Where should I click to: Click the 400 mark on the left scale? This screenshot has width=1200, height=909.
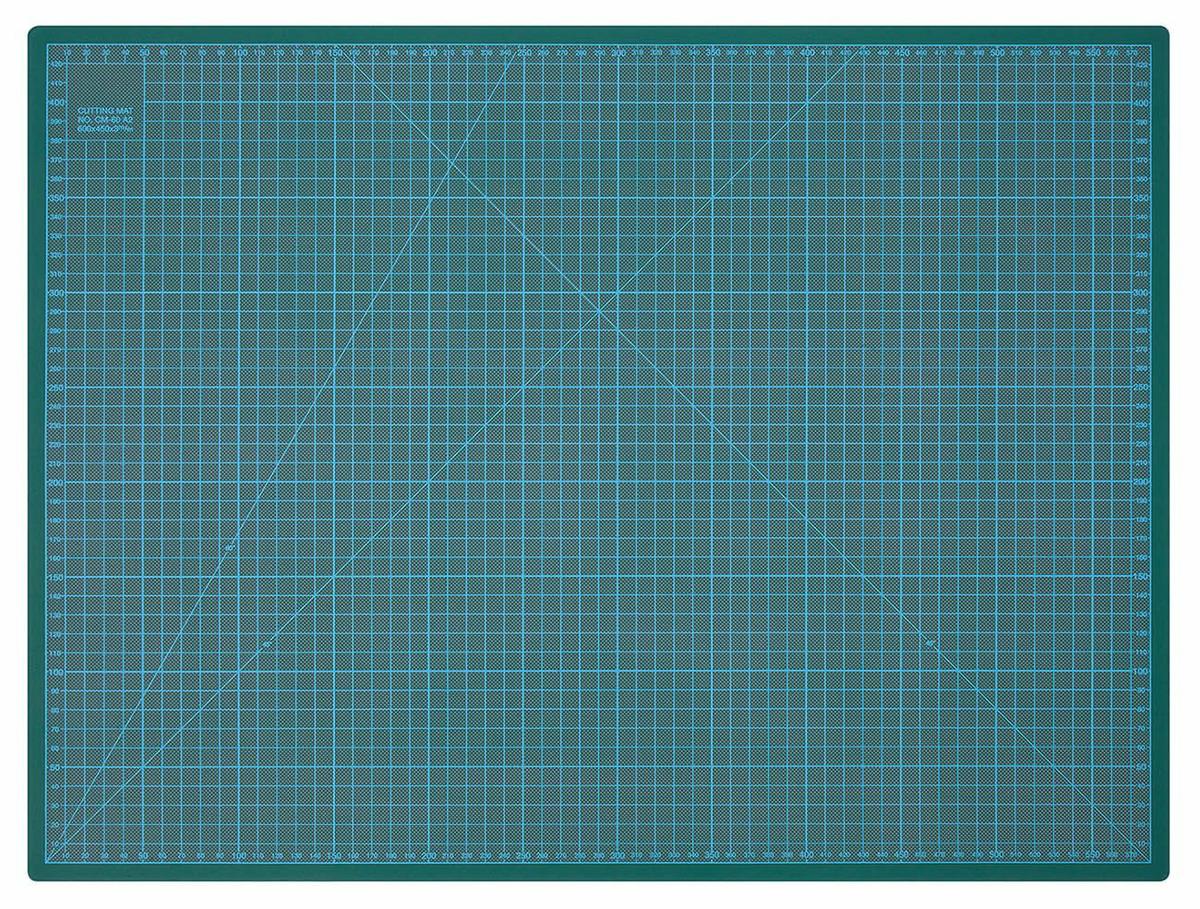pos(56,103)
